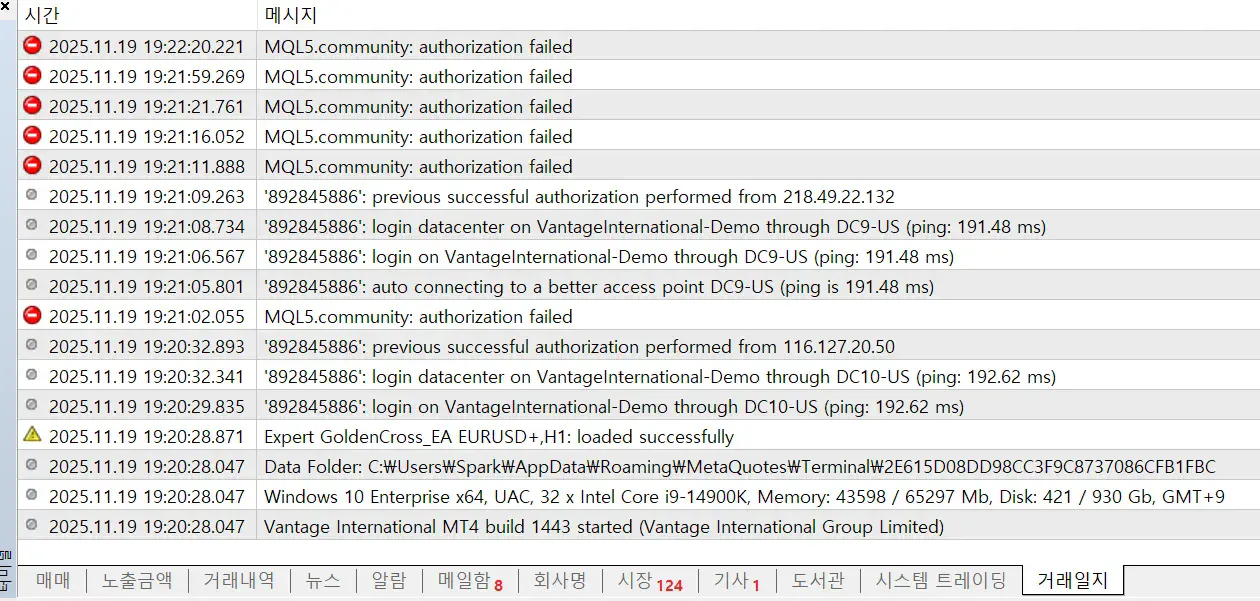Click the info icon on the 19:20:32.893 row
Image resolution: width=1260 pixels, height=601 pixels.
(32, 346)
